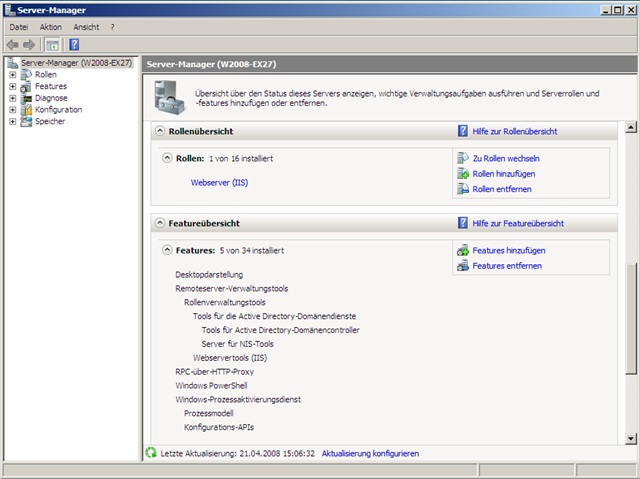Screen dimensions: 640x479
Task: Click the green refresh icon in status line
Action: click(x=151, y=452)
